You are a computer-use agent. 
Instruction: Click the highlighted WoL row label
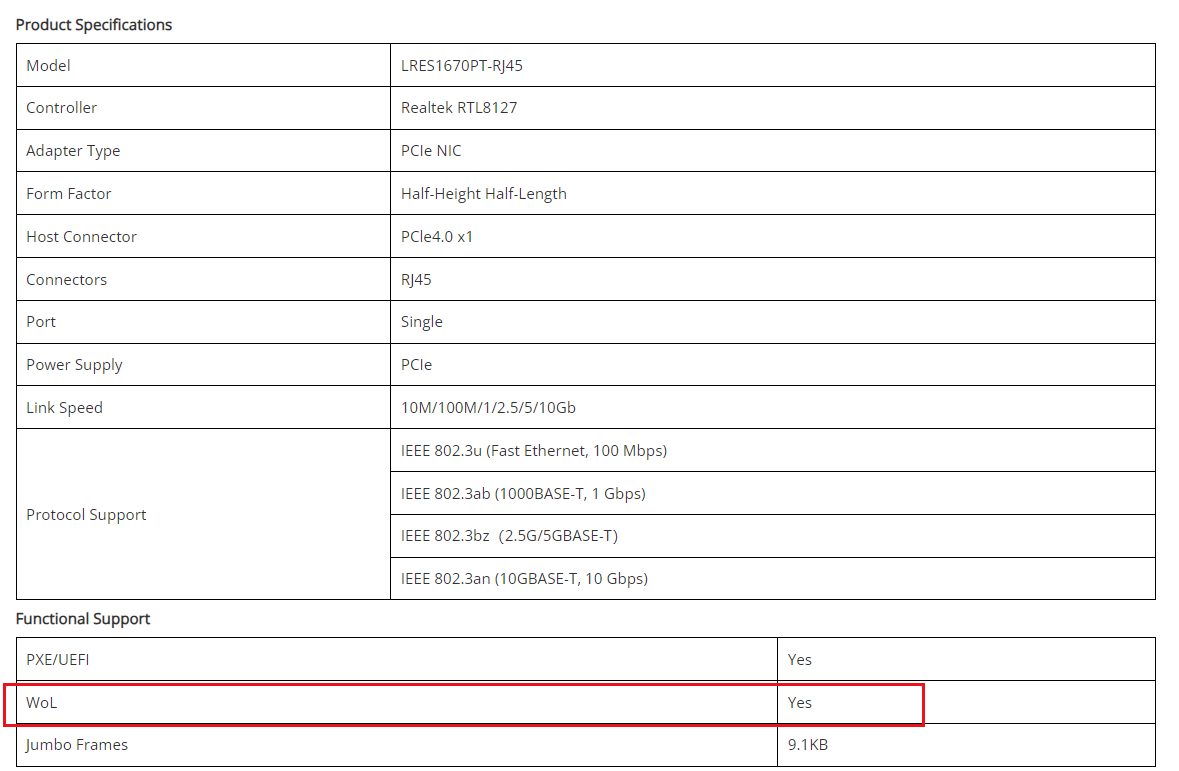(42, 703)
